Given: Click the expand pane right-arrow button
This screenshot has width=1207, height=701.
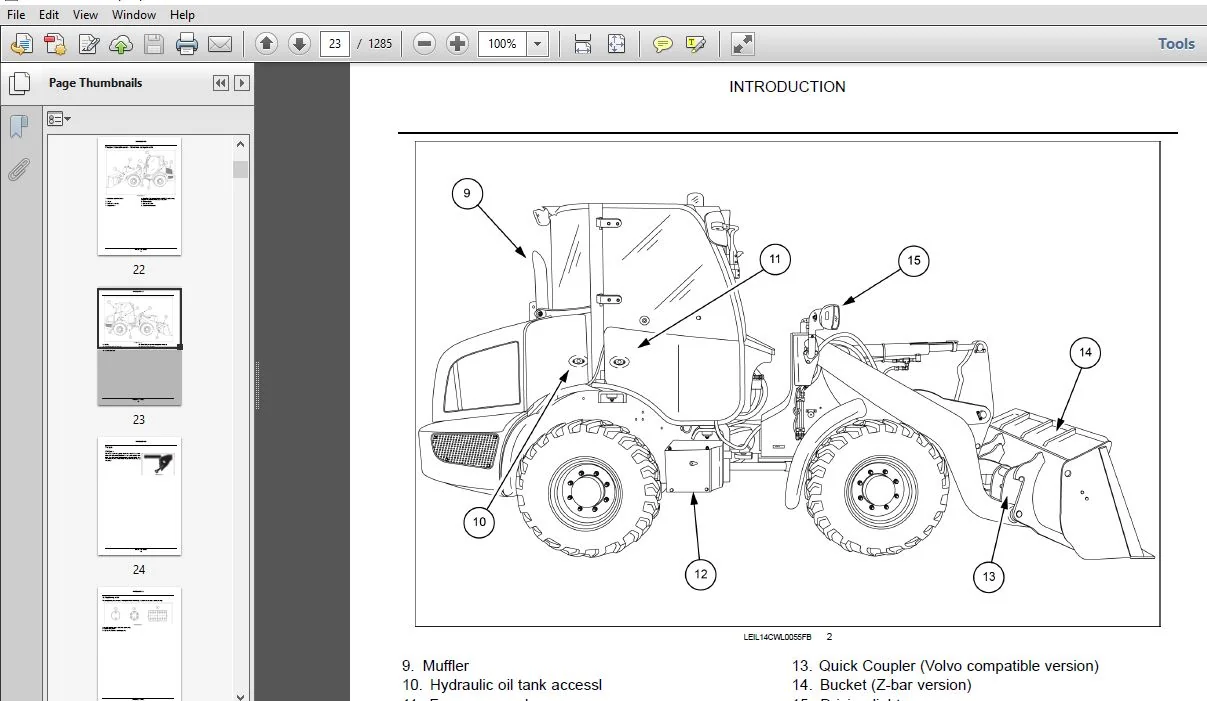Looking at the screenshot, I should point(242,84).
